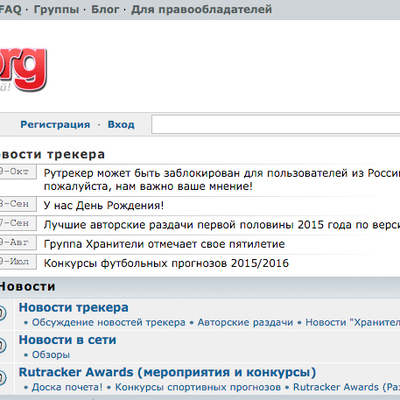Click the Новости трекера section heading
Screen dimensions: 400x400
pos(52,154)
